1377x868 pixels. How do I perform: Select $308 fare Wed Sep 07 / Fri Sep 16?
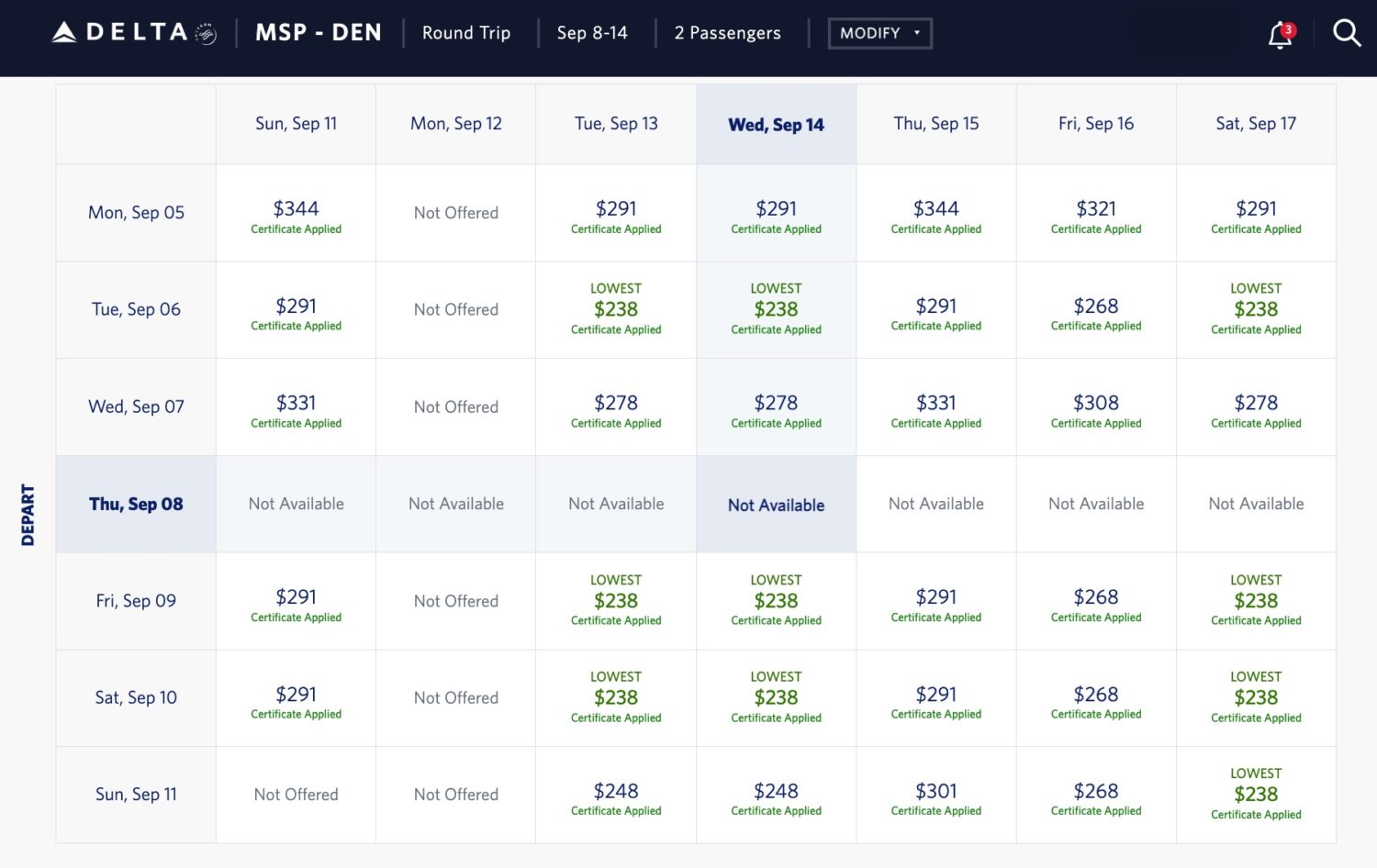[1096, 406]
